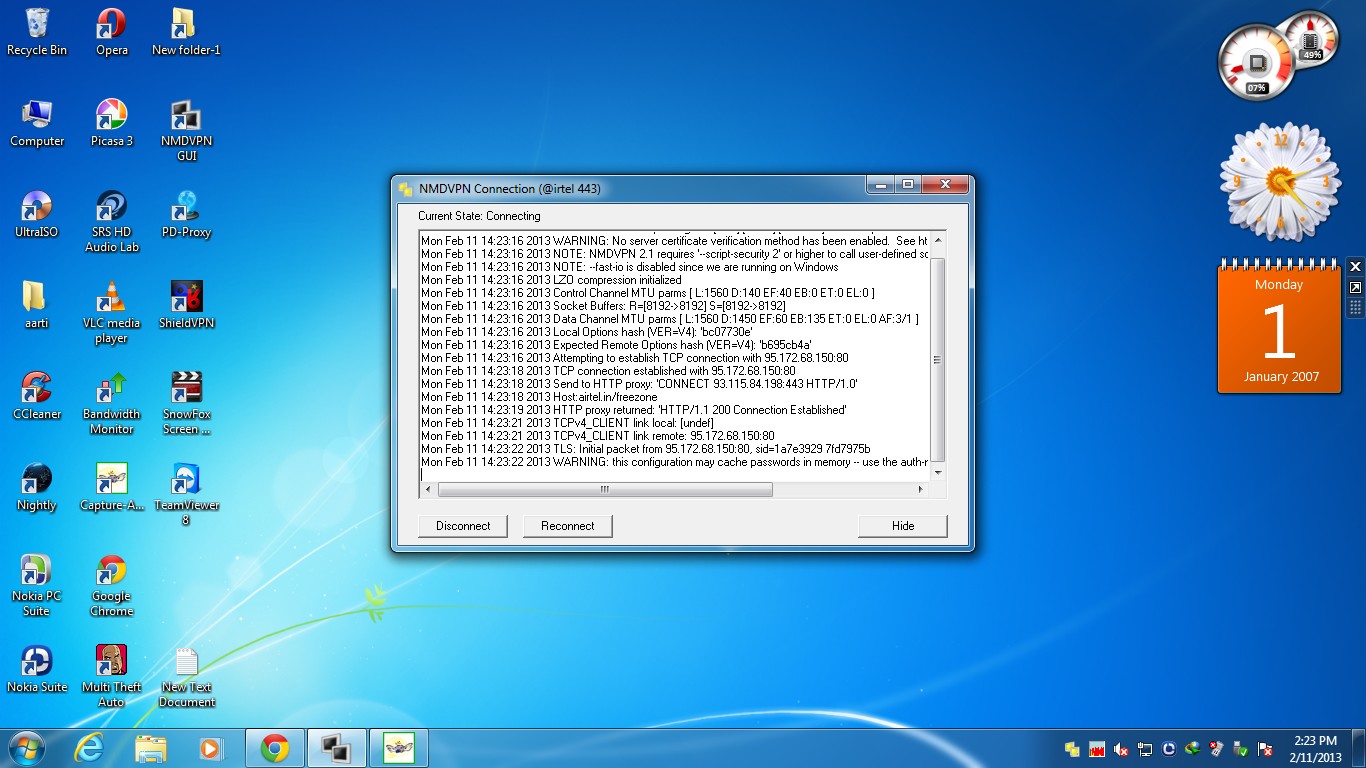Select the UltraISO desktop shortcut
This screenshot has height=768, width=1366.
(37, 214)
